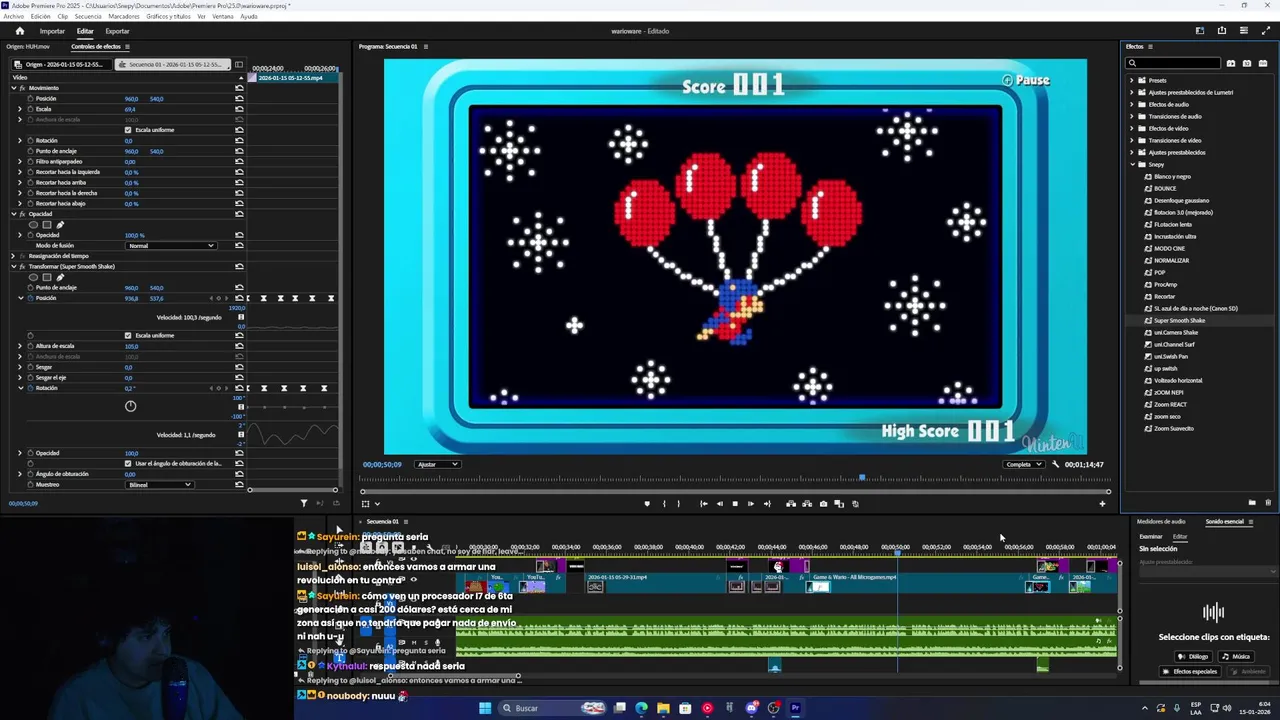Mark In point in the Program monitor
The width and height of the screenshot is (1280, 720).
point(664,504)
